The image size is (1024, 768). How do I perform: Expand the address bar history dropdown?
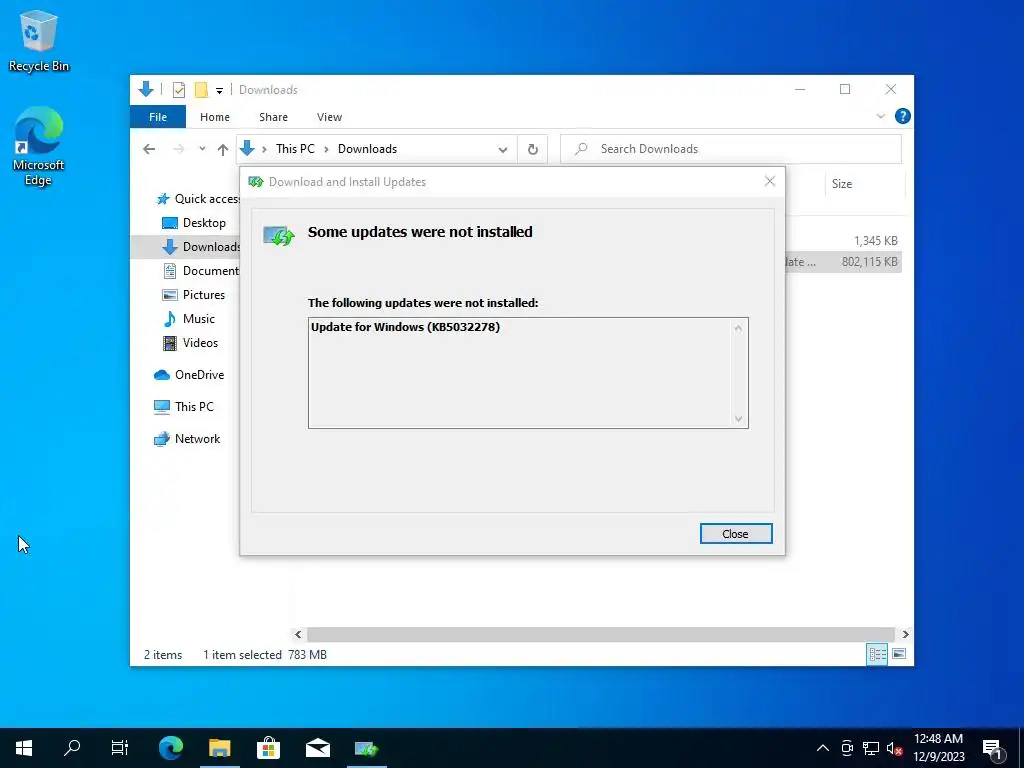click(503, 150)
